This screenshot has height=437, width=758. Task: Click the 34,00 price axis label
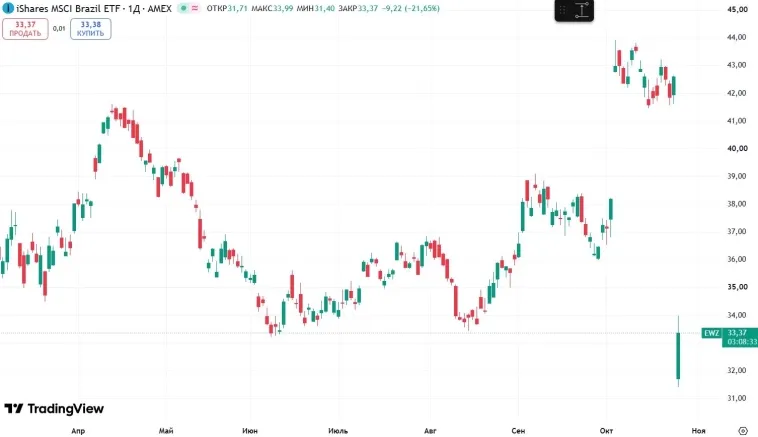737,315
